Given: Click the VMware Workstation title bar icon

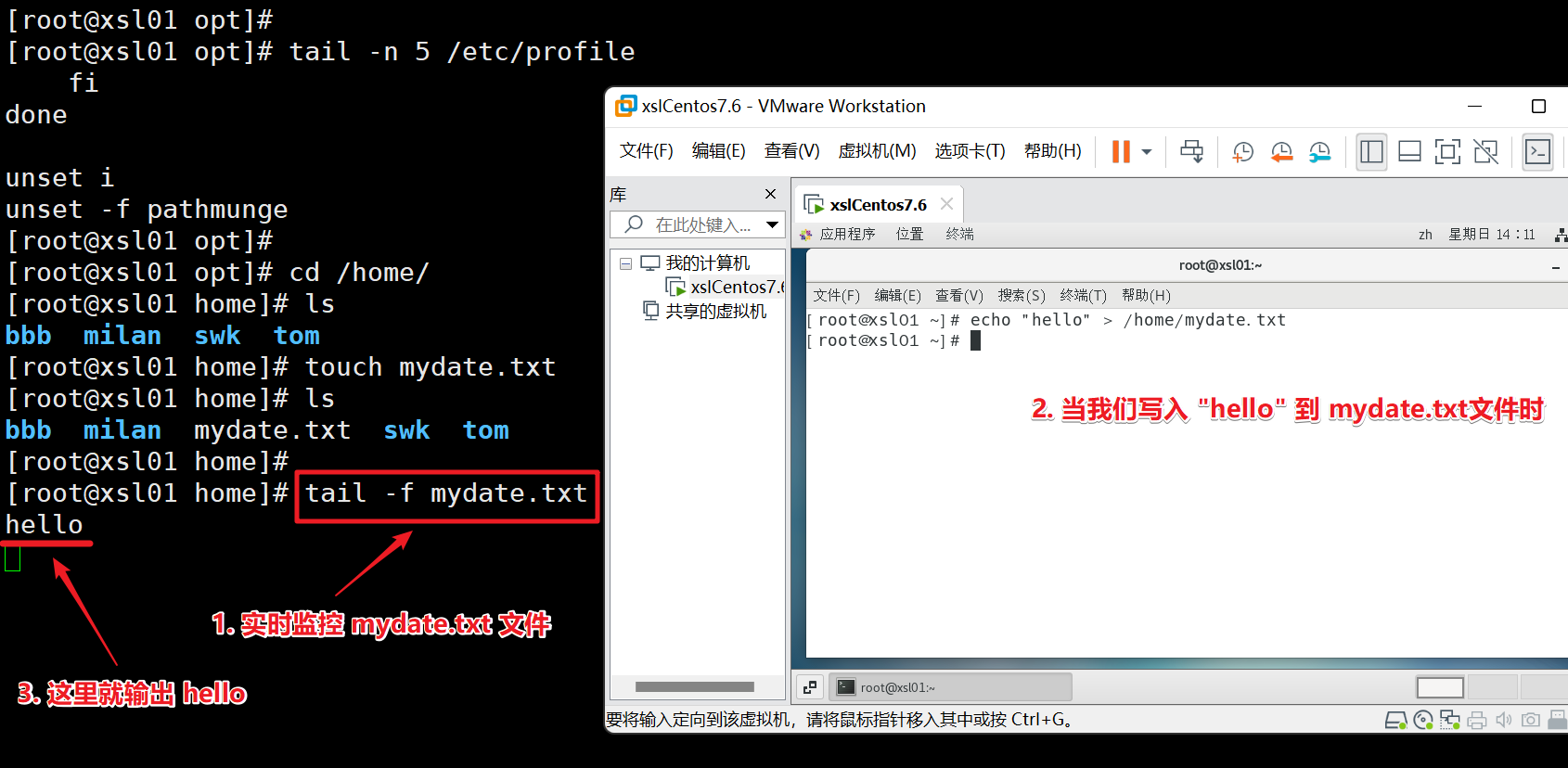Looking at the screenshot, I should (626, 106).
